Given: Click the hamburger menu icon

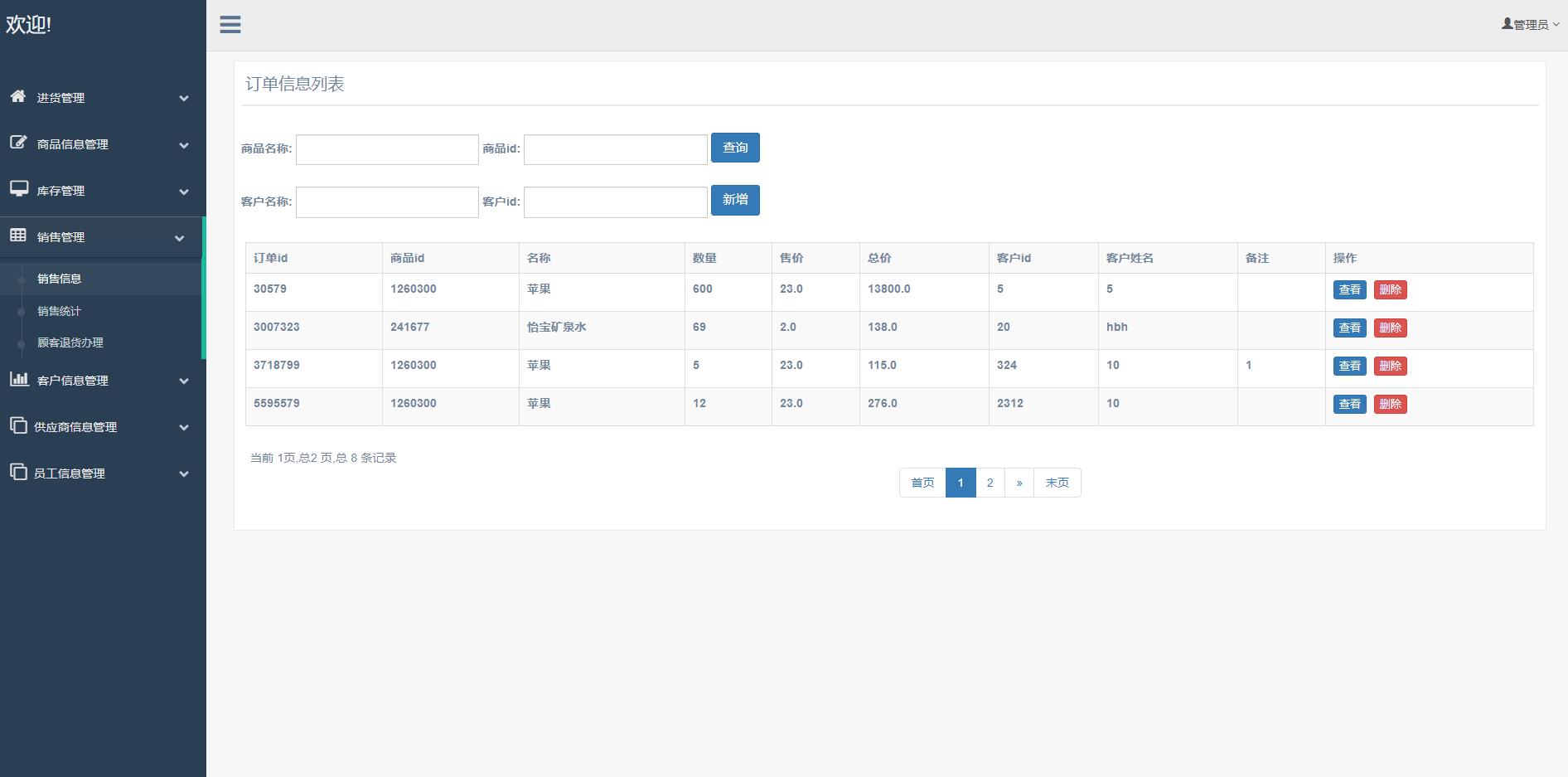Looking at the screenshot, I should tap(230, 25).
